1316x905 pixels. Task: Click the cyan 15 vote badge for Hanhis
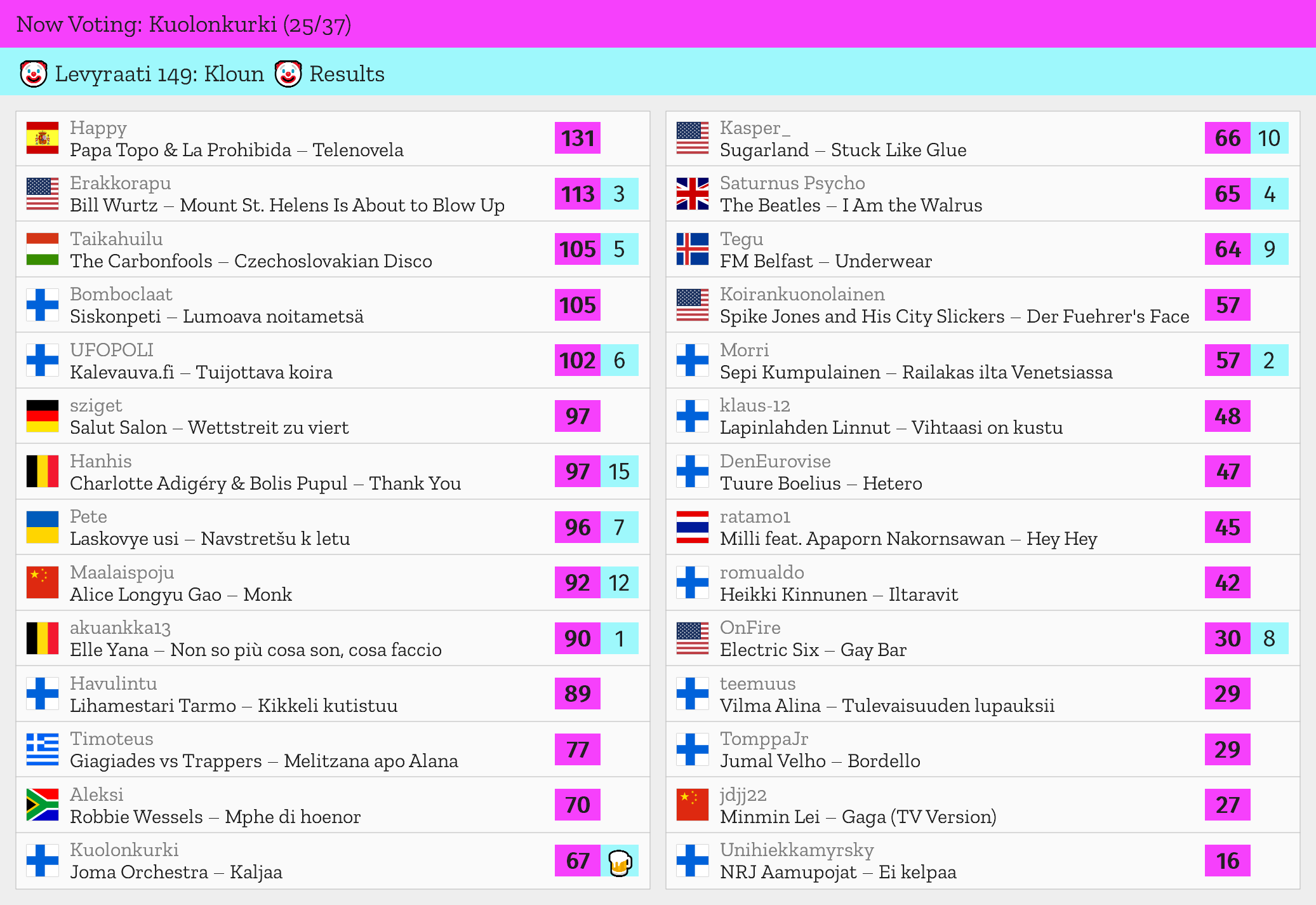coord(619,472)
